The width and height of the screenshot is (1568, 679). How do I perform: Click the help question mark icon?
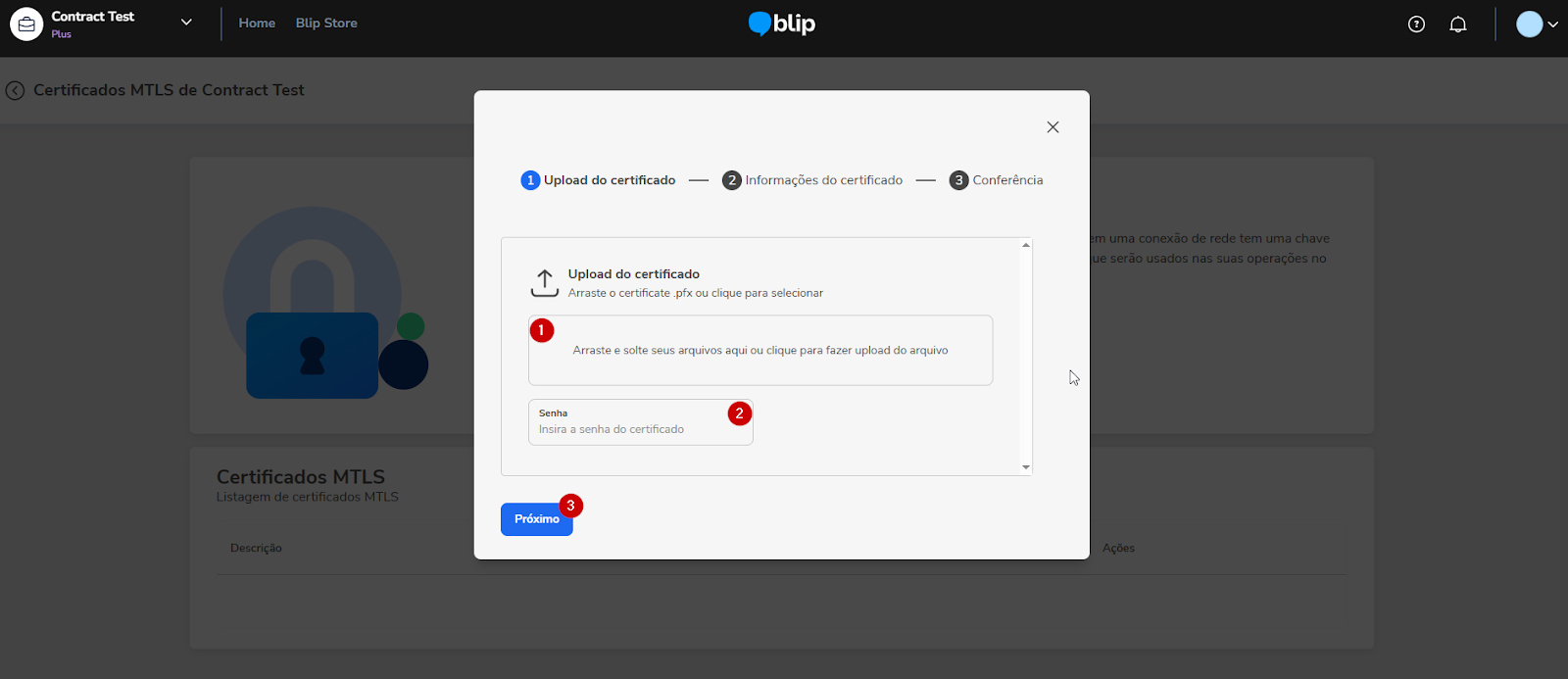coord(1416,24)
